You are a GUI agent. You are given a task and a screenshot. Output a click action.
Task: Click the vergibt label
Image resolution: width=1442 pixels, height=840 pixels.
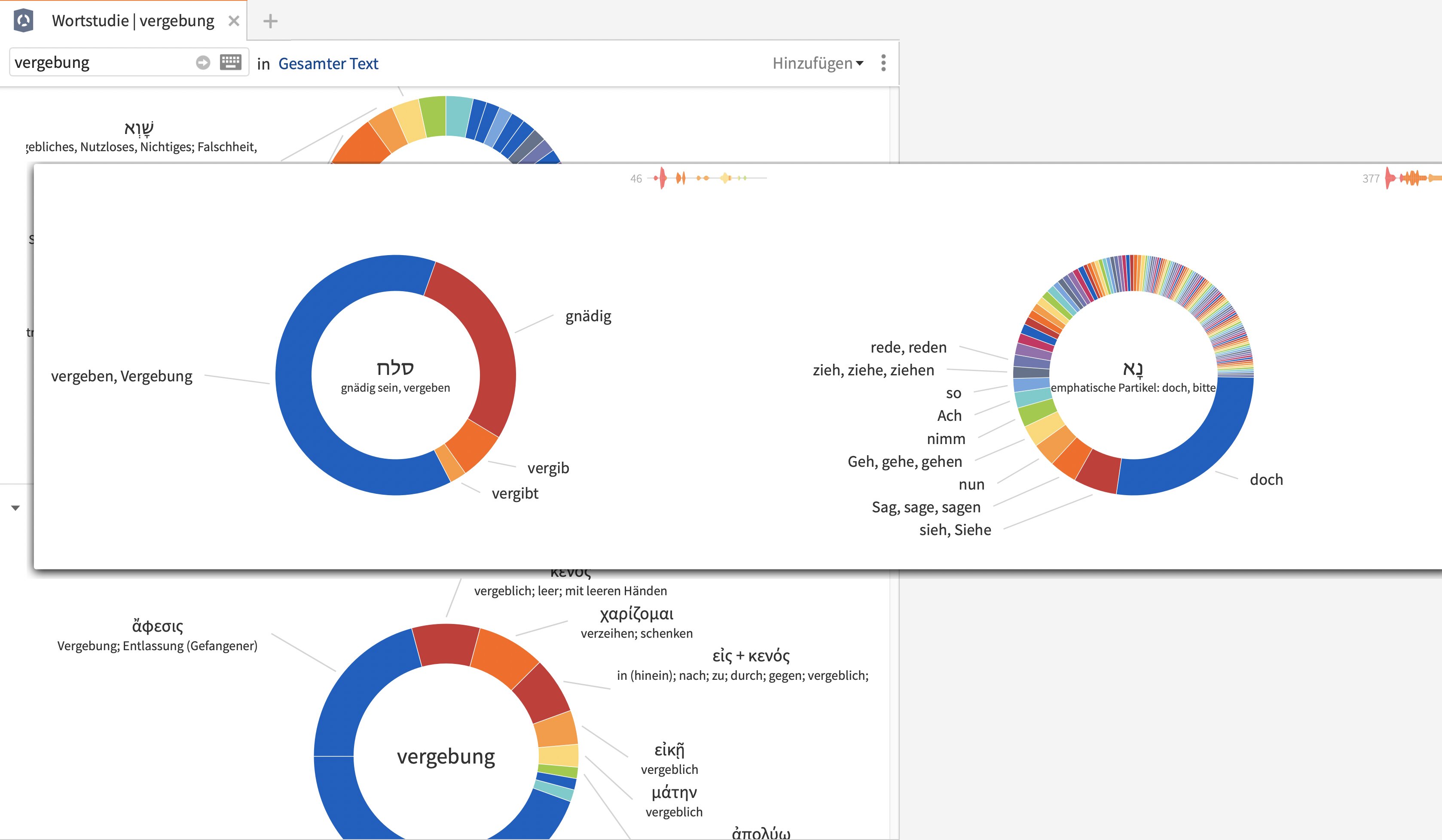click(515, 493)
